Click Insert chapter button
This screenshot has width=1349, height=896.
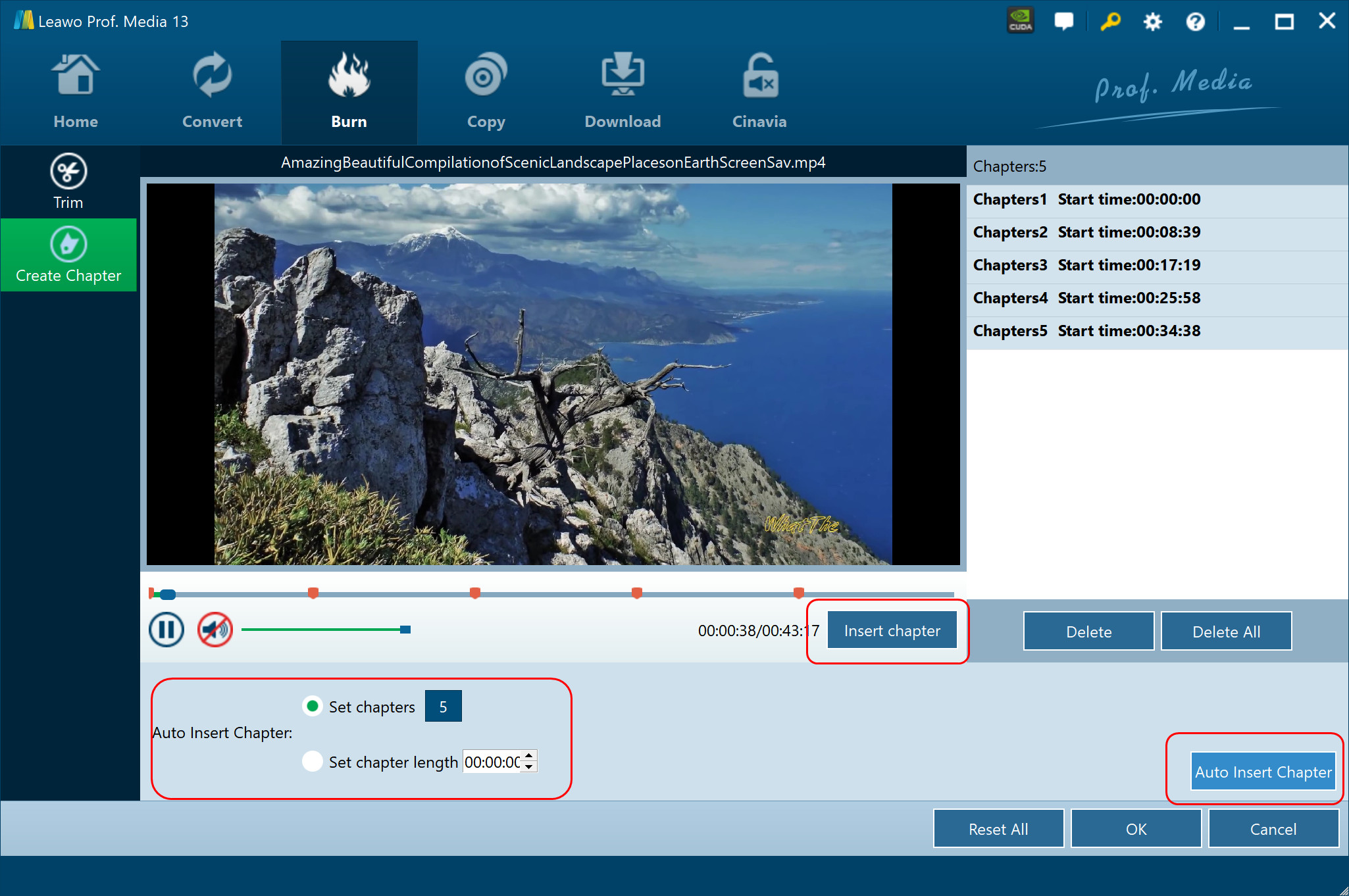click(892, 631)
